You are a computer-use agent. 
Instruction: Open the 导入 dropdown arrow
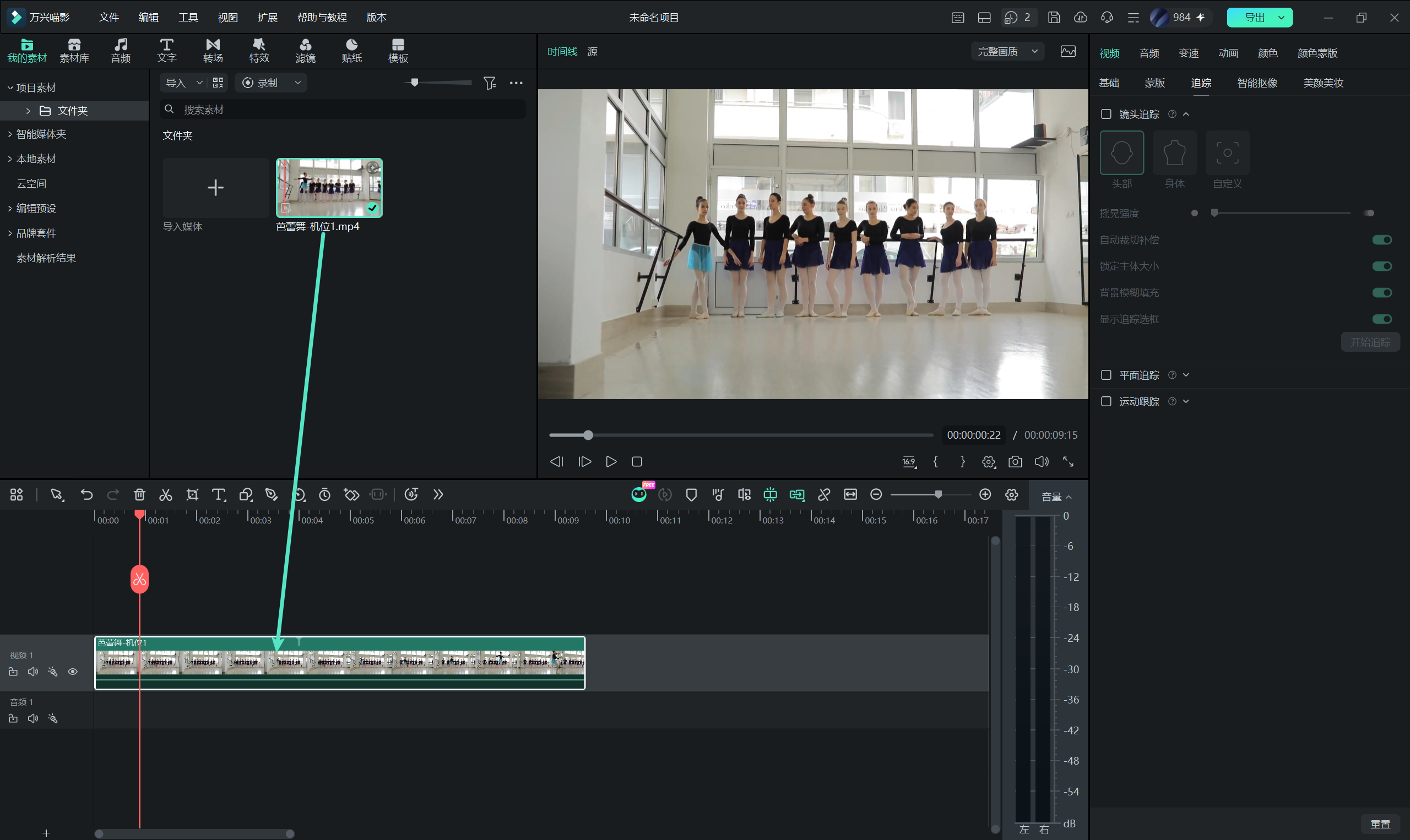coord(199,83)
